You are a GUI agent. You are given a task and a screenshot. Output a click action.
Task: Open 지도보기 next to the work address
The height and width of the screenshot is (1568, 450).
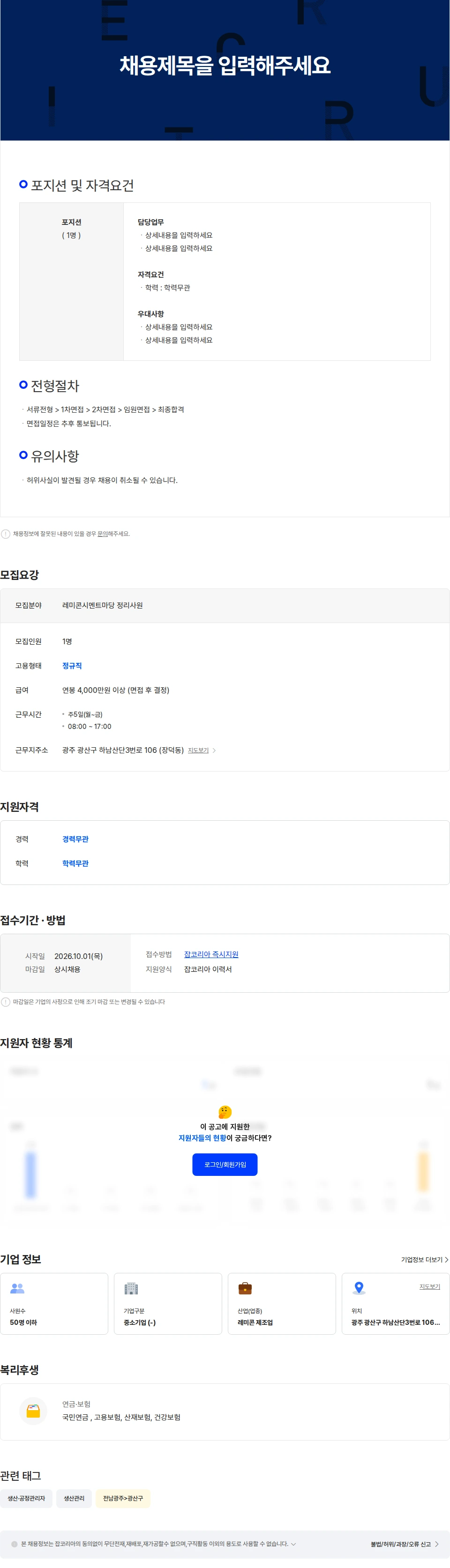pyautogui.click(x=198, y=750)
